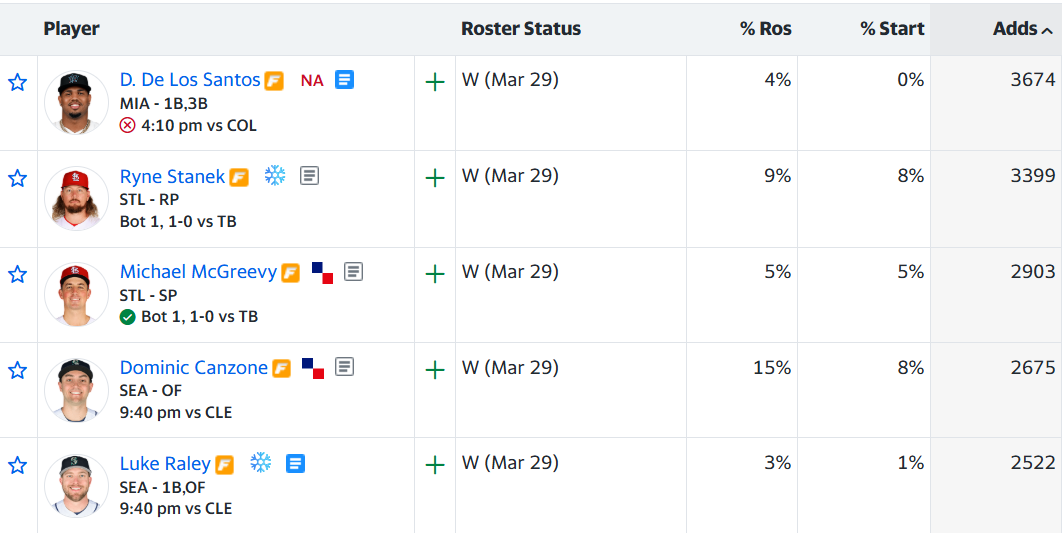Open Ryne Stanek's gray player notes icon
The height and width of the screenshot is (533, 1062).
tap(310, 176)
